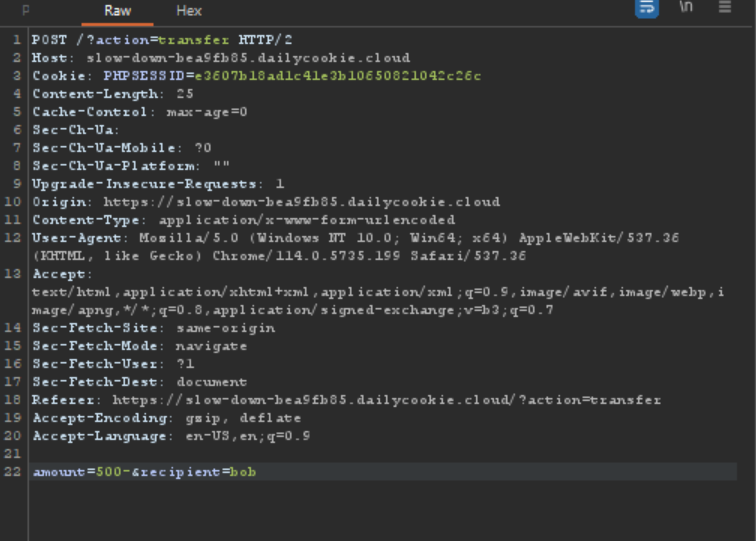Screen dimensions: 756x541
Task: Click the Content-Length: 25 header
Action: (x=113, y=94)
